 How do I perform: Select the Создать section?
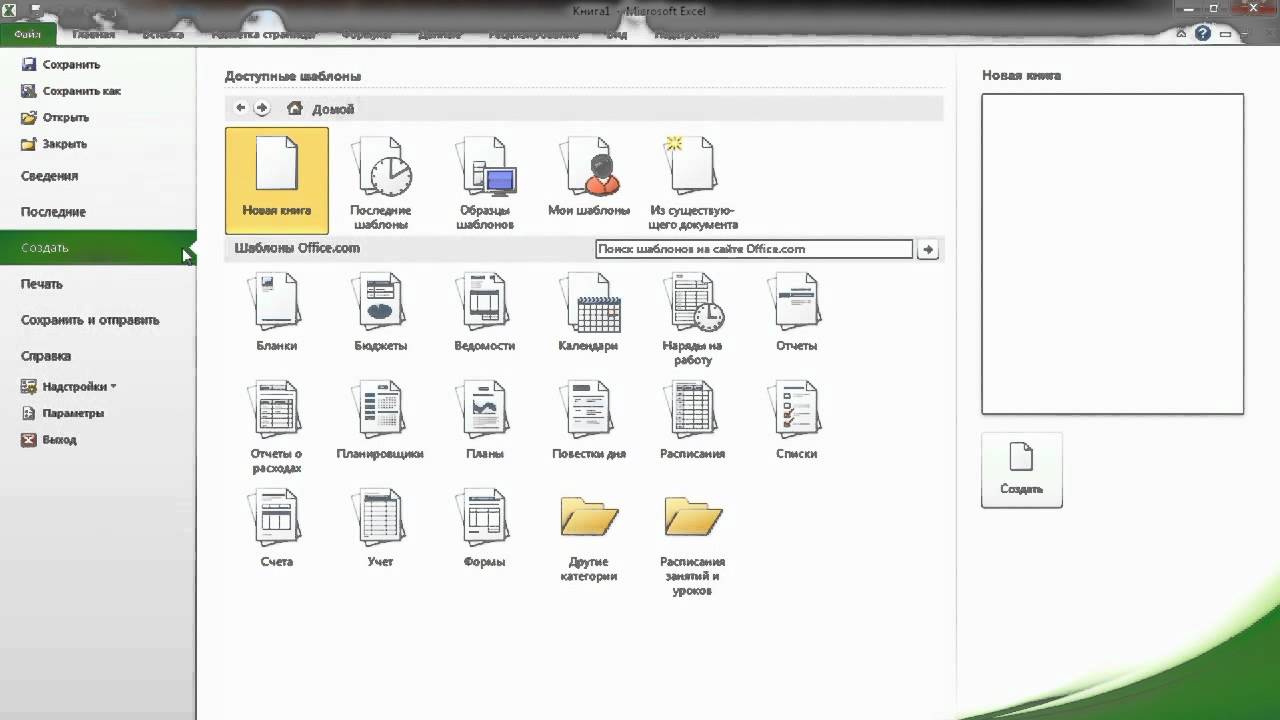98,248
